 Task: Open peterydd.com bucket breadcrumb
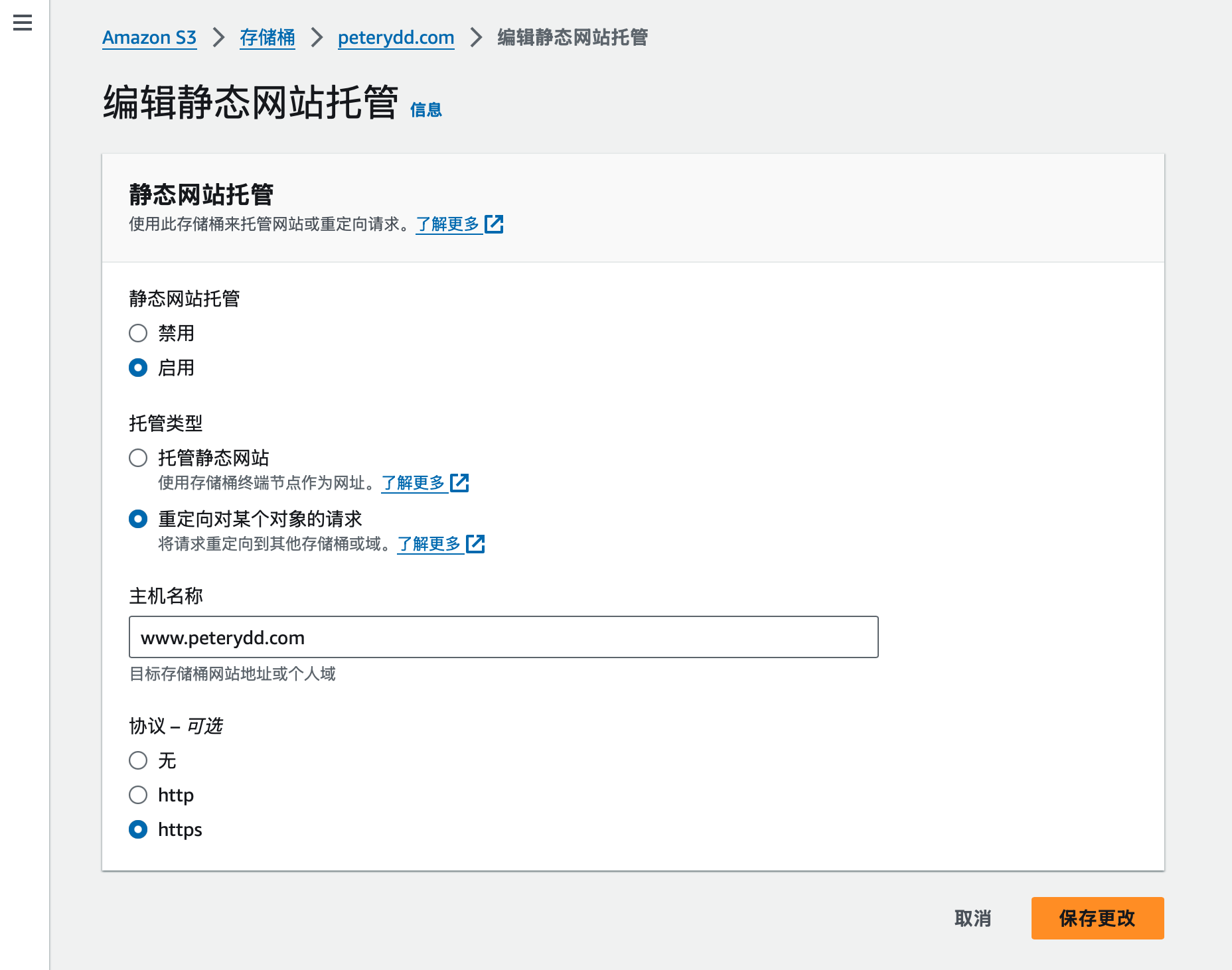(396, 38)
